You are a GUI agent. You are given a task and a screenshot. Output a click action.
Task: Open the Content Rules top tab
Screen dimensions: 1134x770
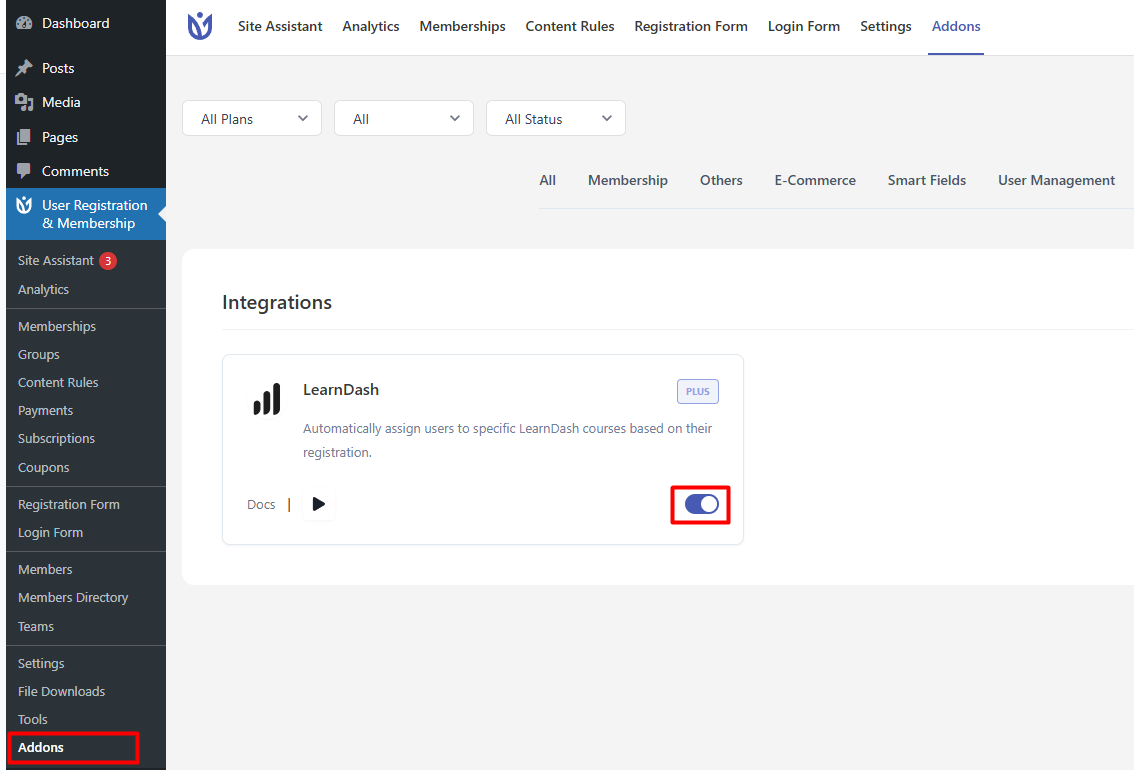point(570,26)
